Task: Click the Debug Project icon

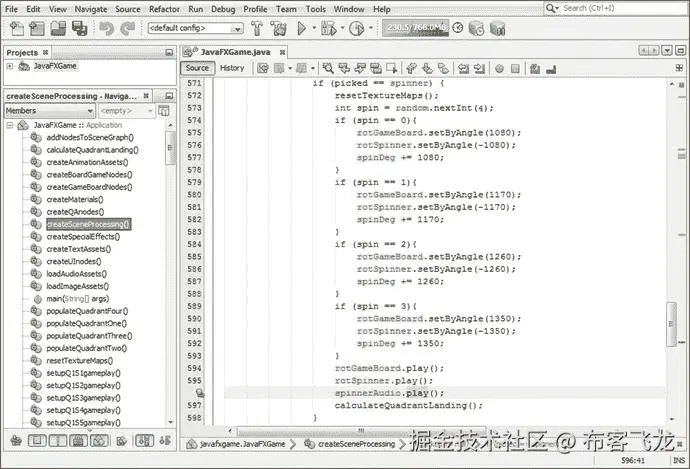Action: point(329,29)
